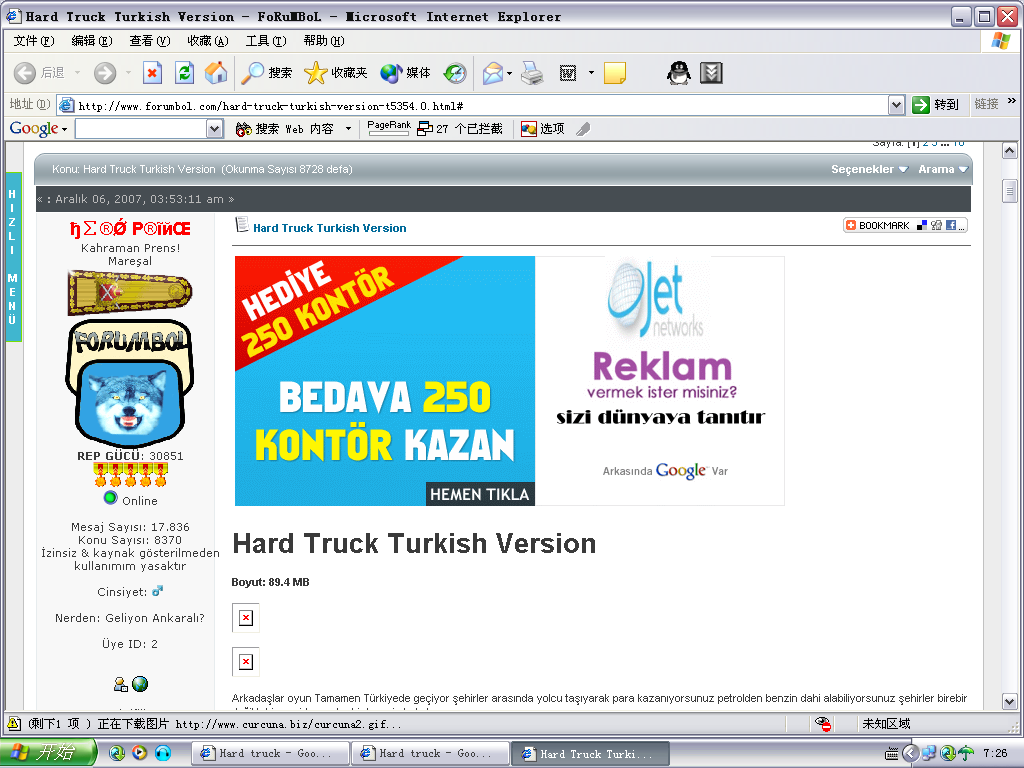The width and height of the screenshot is (1024, 768).
Task: Click the address bar URL field
Action: [x=473, y=104]
